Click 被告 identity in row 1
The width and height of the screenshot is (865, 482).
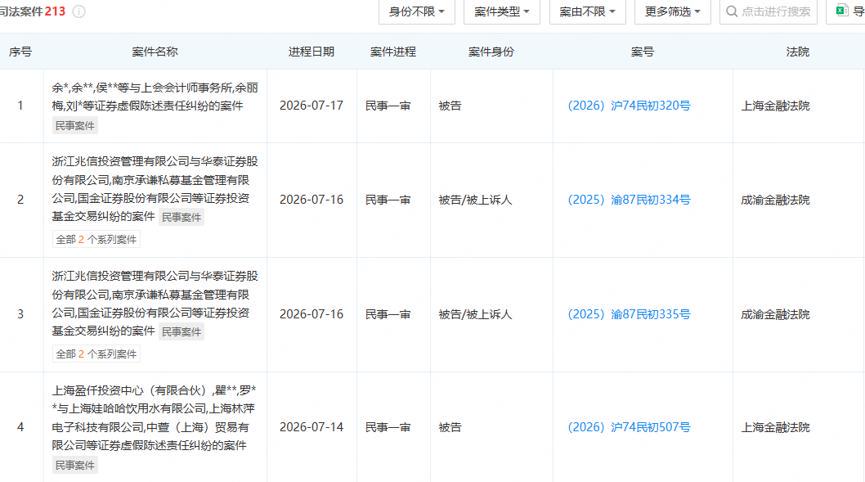(450, 105)
